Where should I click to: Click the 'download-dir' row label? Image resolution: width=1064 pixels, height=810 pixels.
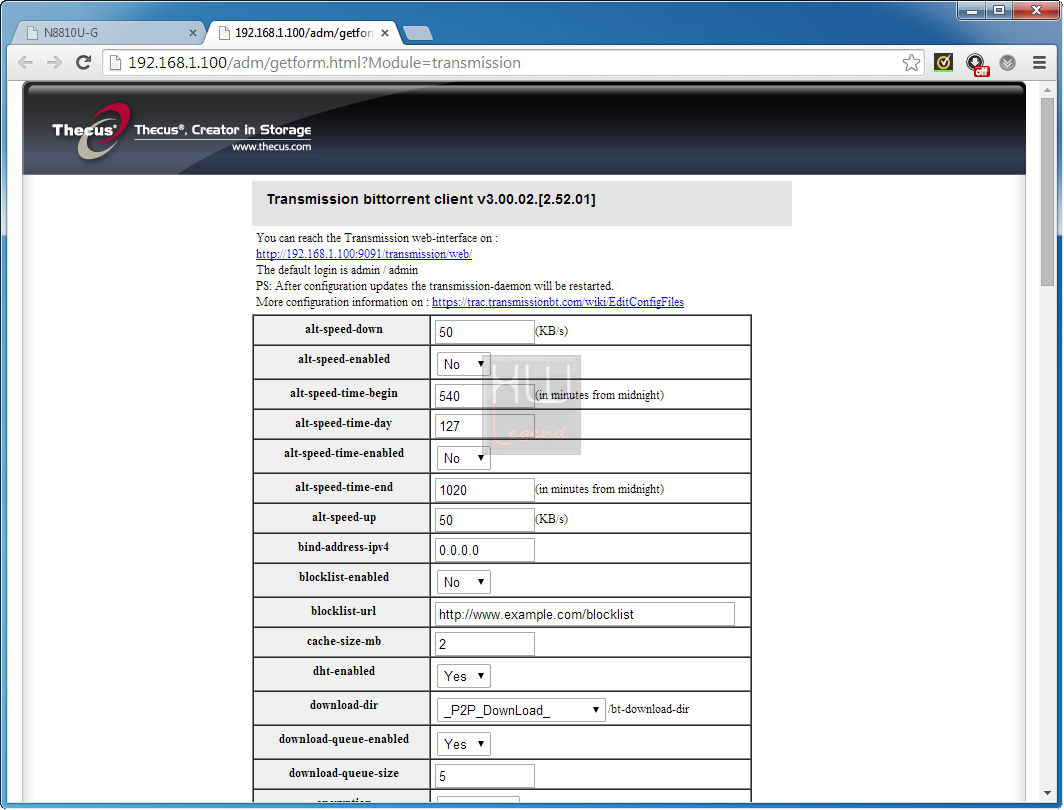pyautogui.click(x=343, y=705)
